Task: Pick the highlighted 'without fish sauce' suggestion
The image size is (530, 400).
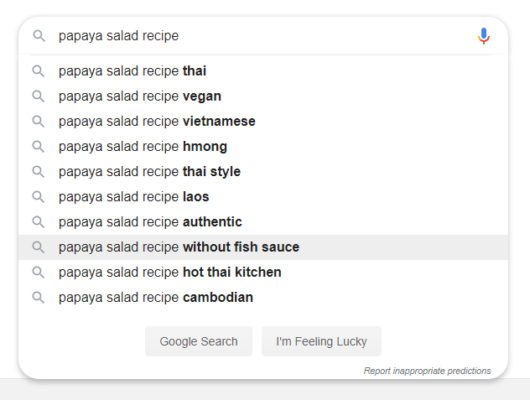Action: tap(263, 247)
